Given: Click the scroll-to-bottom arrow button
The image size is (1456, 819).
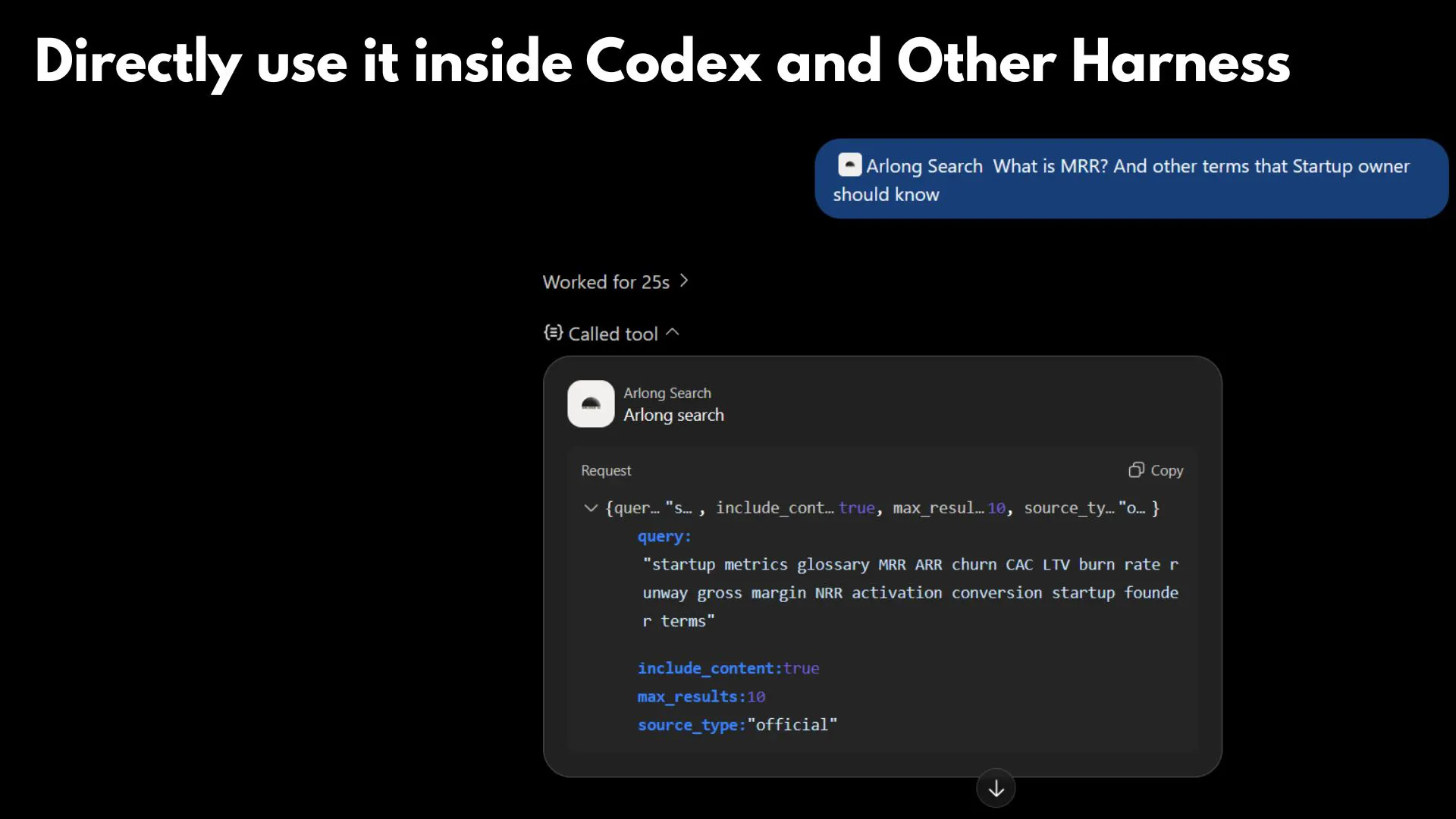Looking at the screenshot, I should 996,789.
